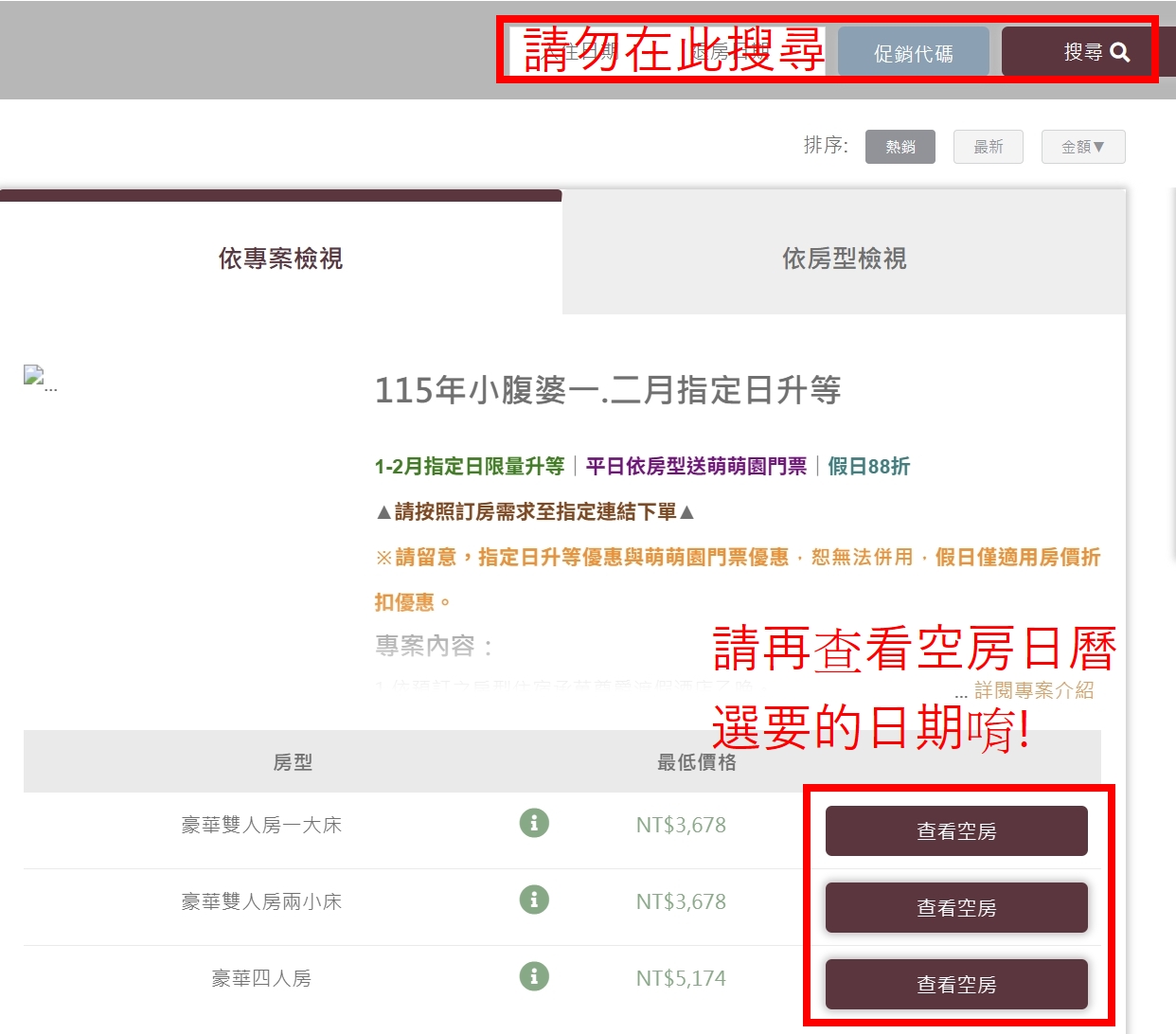Check availability for 豪華四人房
The width and height of the screenshot is (1176, 1034).
point(956,984)
